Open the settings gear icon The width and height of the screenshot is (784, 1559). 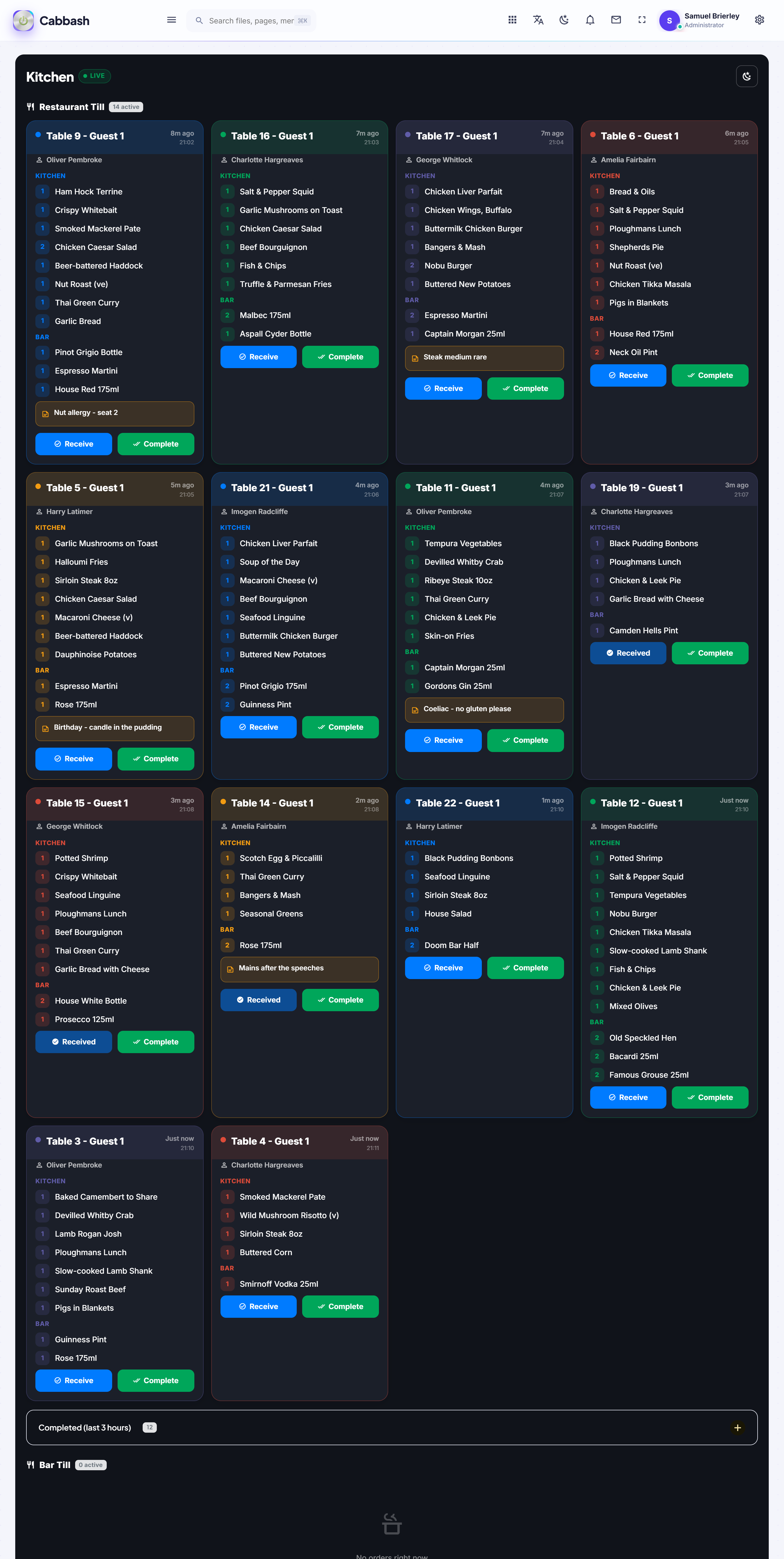coord(759,20)
